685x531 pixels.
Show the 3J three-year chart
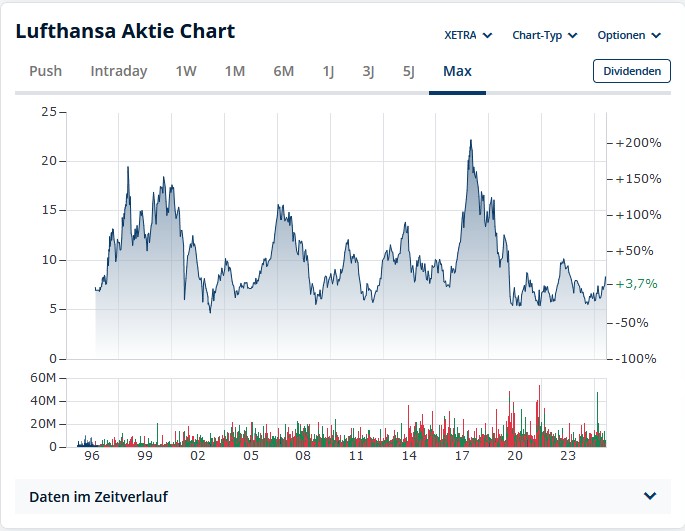pos(369,71)
